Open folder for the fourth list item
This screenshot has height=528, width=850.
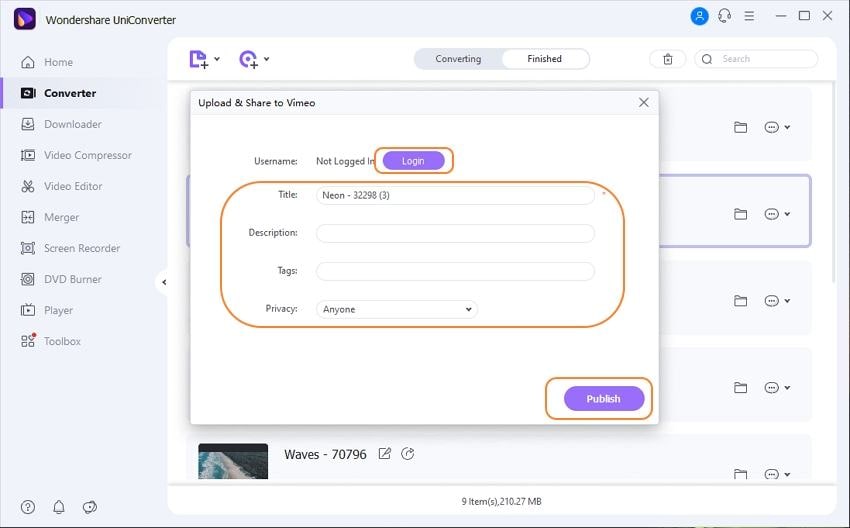(x=740, y=388)
